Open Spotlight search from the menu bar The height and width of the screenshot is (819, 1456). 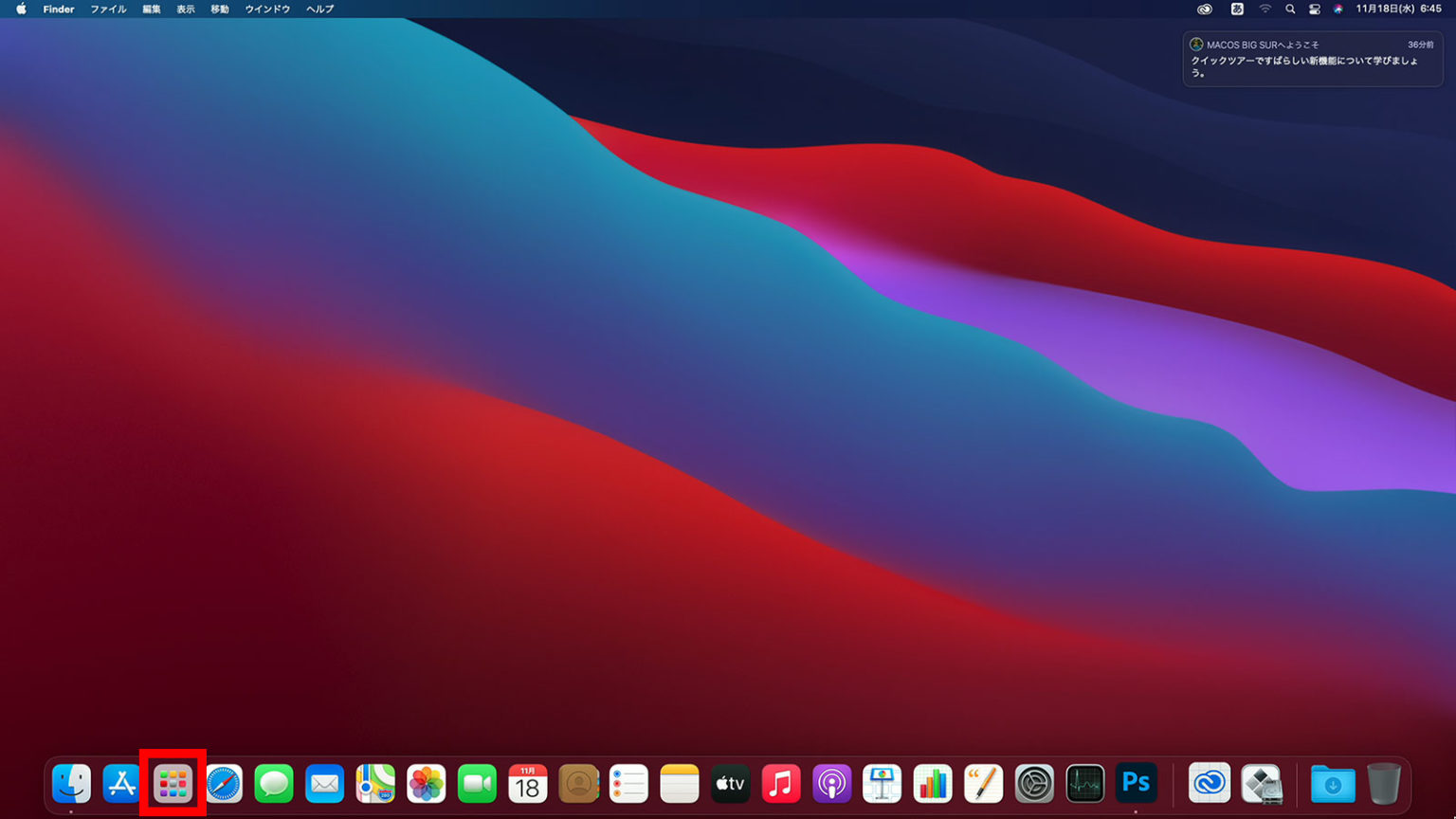click(x=1290, y=9)
